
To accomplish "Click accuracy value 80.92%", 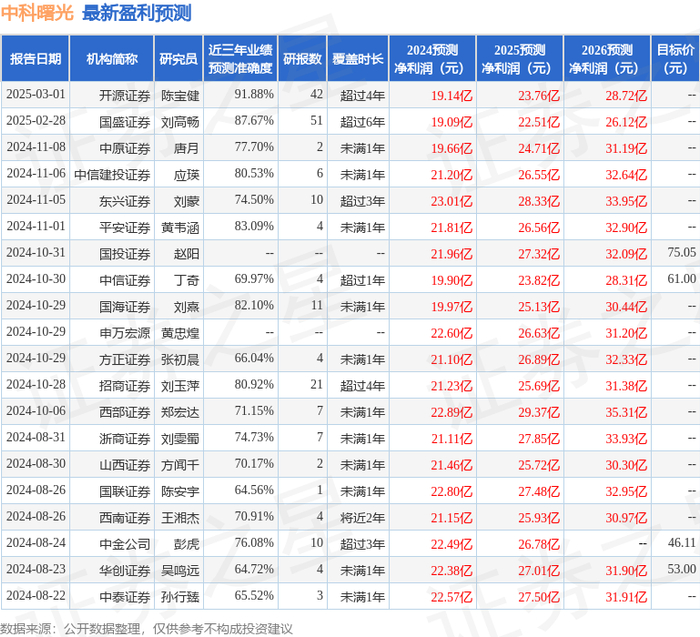I will tap(254, 384).
